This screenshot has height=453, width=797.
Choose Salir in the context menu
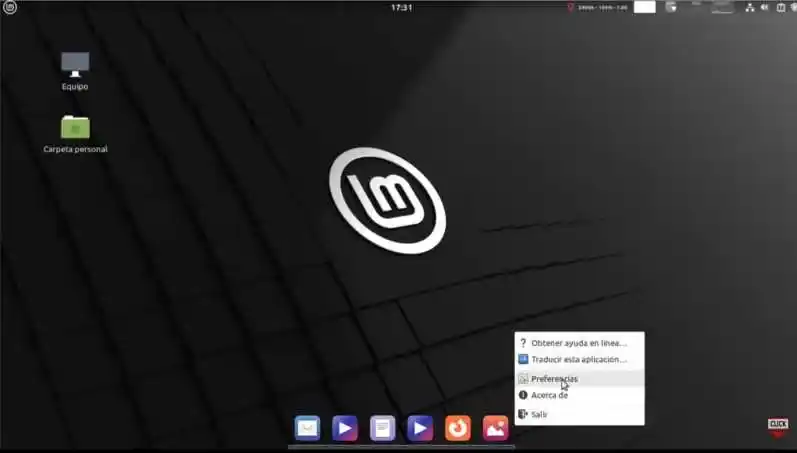pyautogui.click(x=579, y=414)
